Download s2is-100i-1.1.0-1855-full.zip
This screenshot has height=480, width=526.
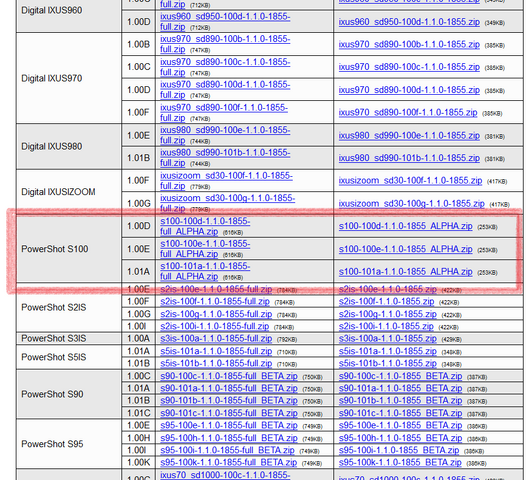(214, 326)
